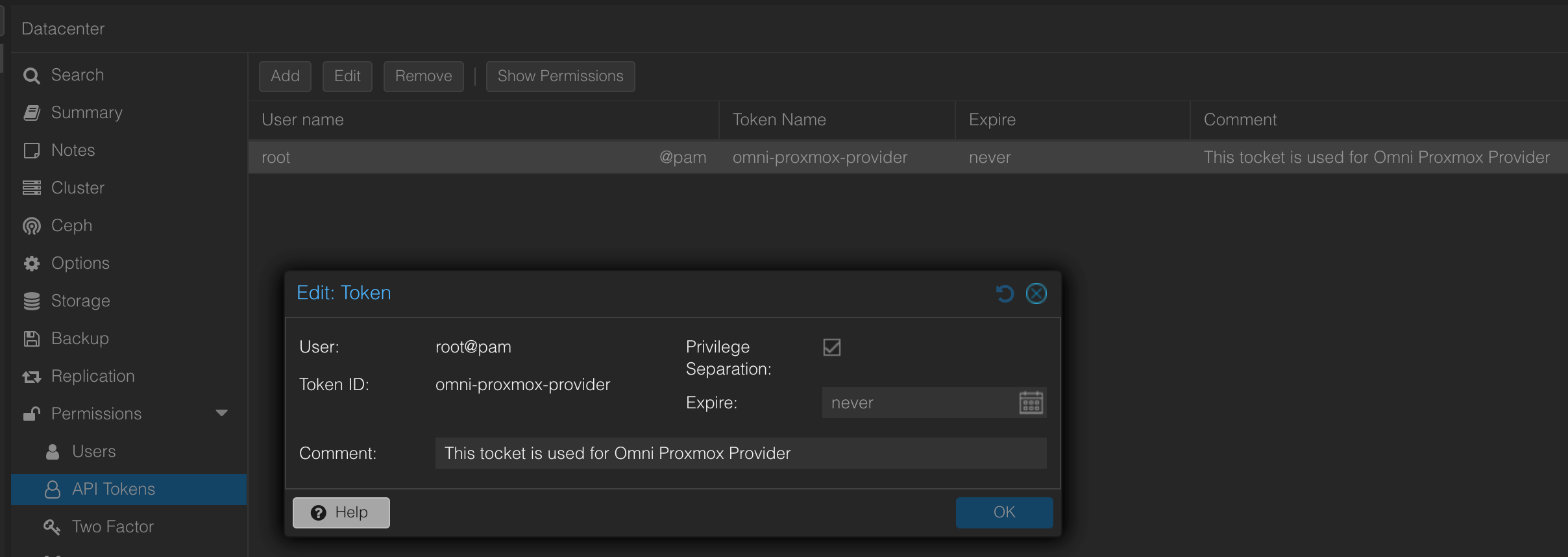Click the Notes sticky-note icon
Image resolution: width=1568 pixels, height=557 pixels.
(31, 151)
